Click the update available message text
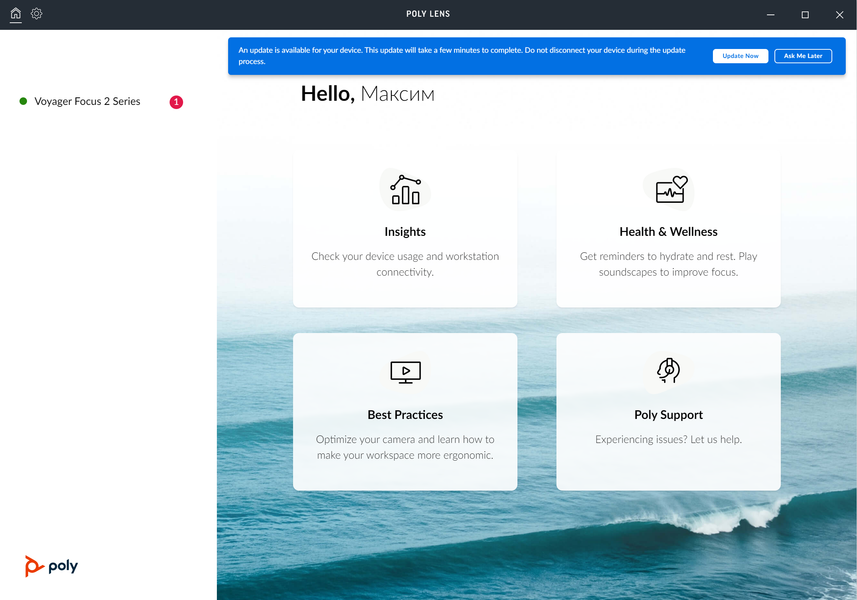The height and width of the screenshot is (600, 857). pos(462,56)
